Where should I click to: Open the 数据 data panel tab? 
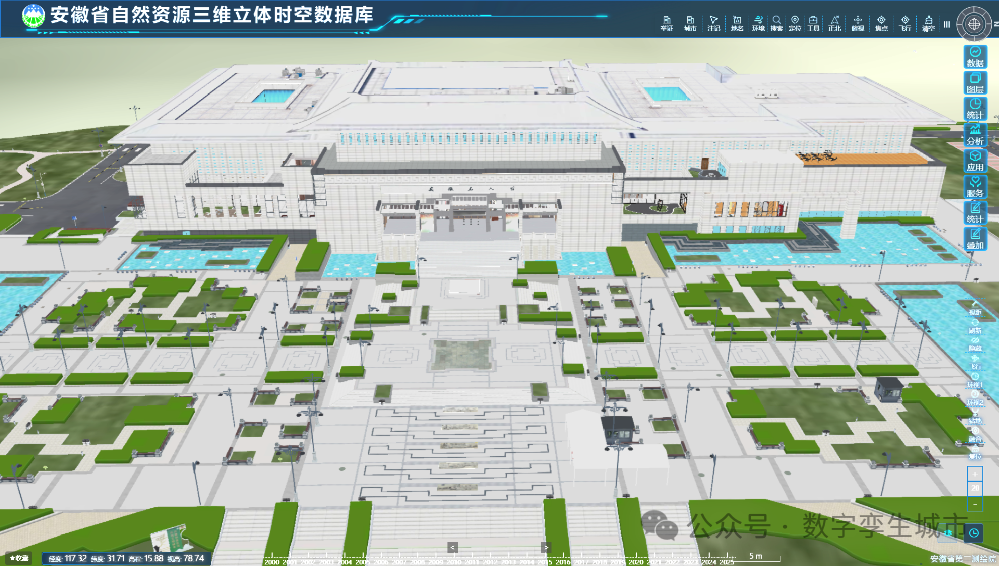pyautogui.click(x=975, y=56)
